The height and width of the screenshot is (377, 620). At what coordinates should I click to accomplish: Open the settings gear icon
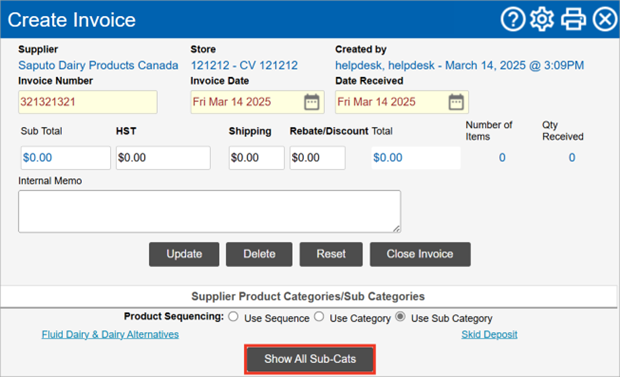tap(542, 19)
